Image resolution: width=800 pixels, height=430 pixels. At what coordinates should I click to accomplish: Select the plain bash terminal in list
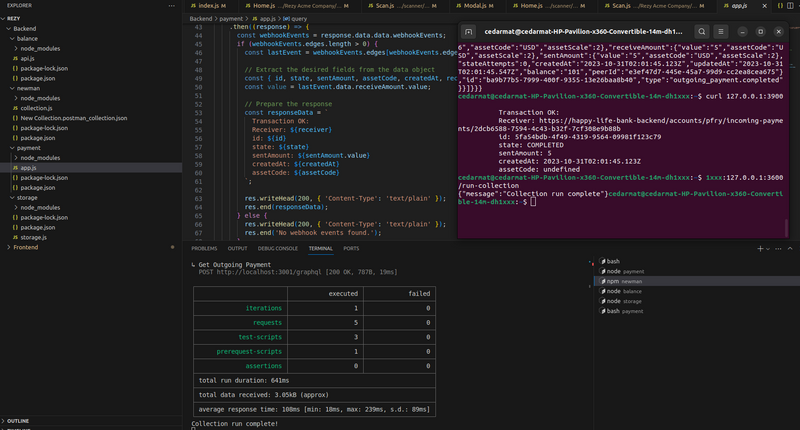[697, 261]
